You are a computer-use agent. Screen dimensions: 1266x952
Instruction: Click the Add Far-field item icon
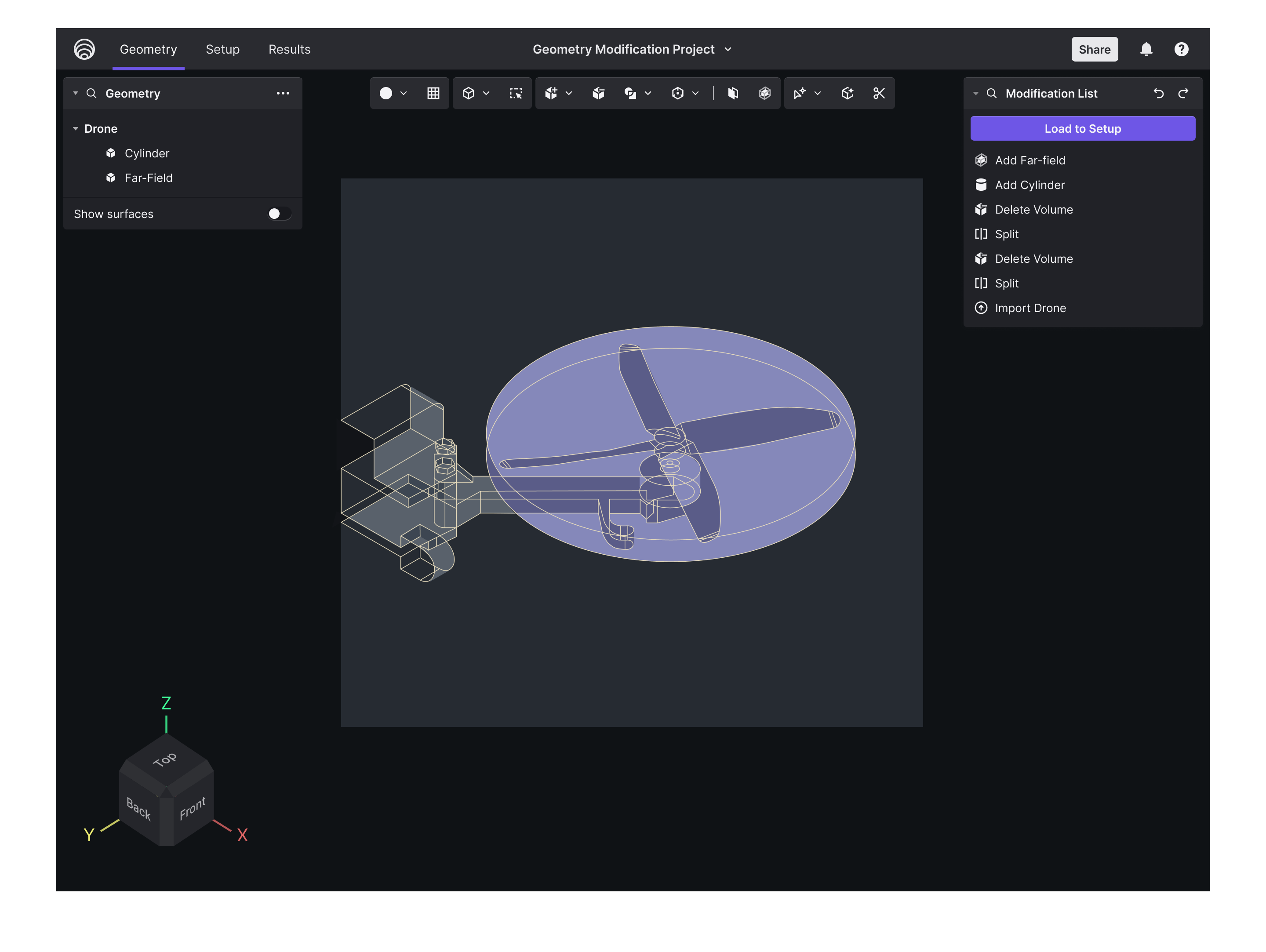[x=981, y=160]
